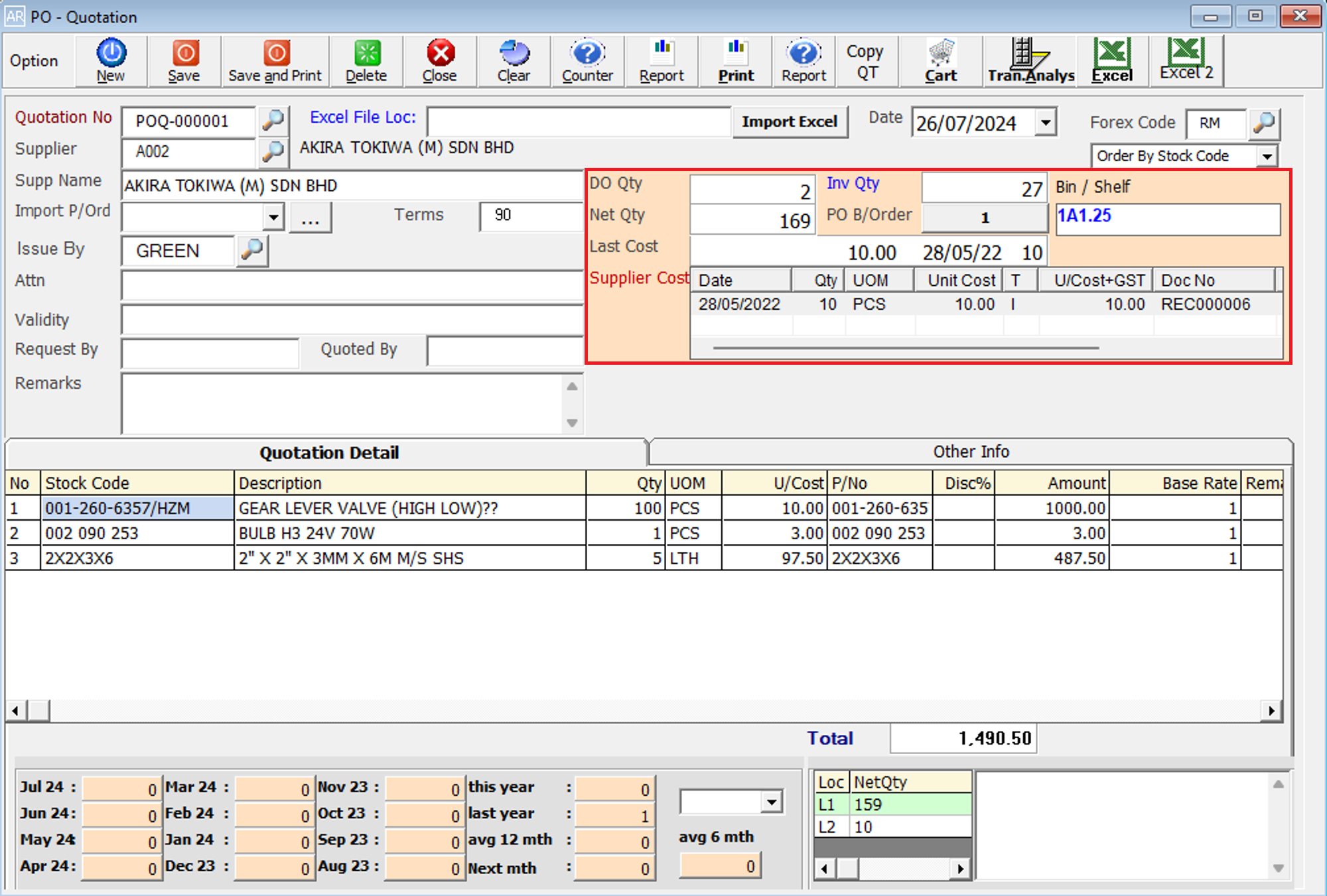Click the Description column header
The height and width of the screenshot is (896, 1327).
410,483
